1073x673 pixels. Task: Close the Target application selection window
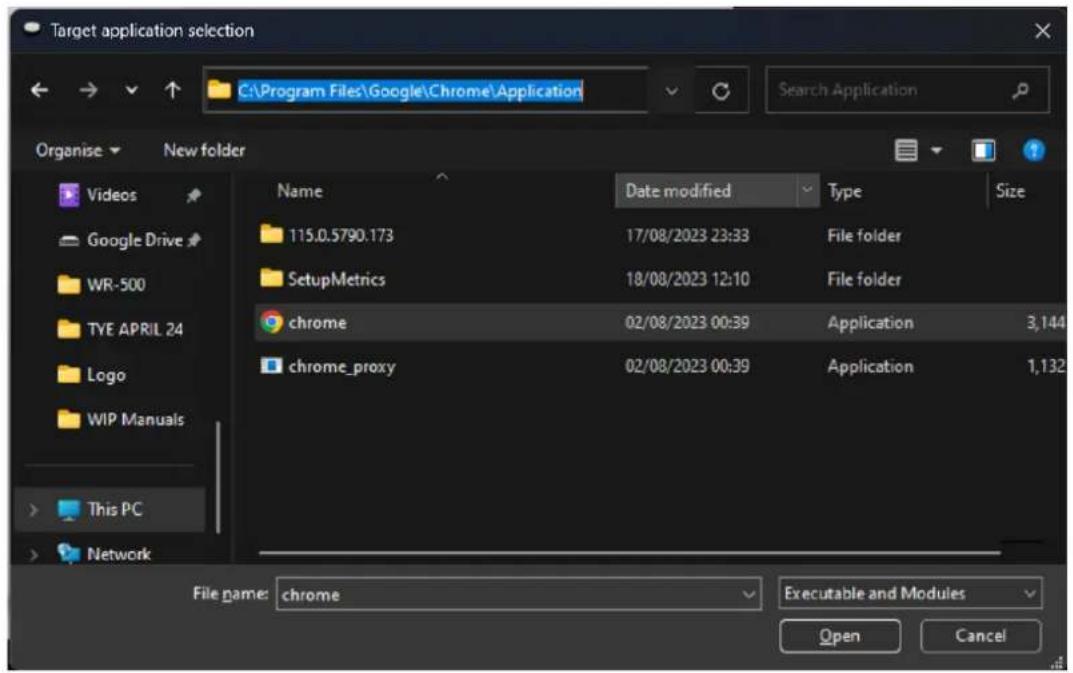click(1042, 31)
